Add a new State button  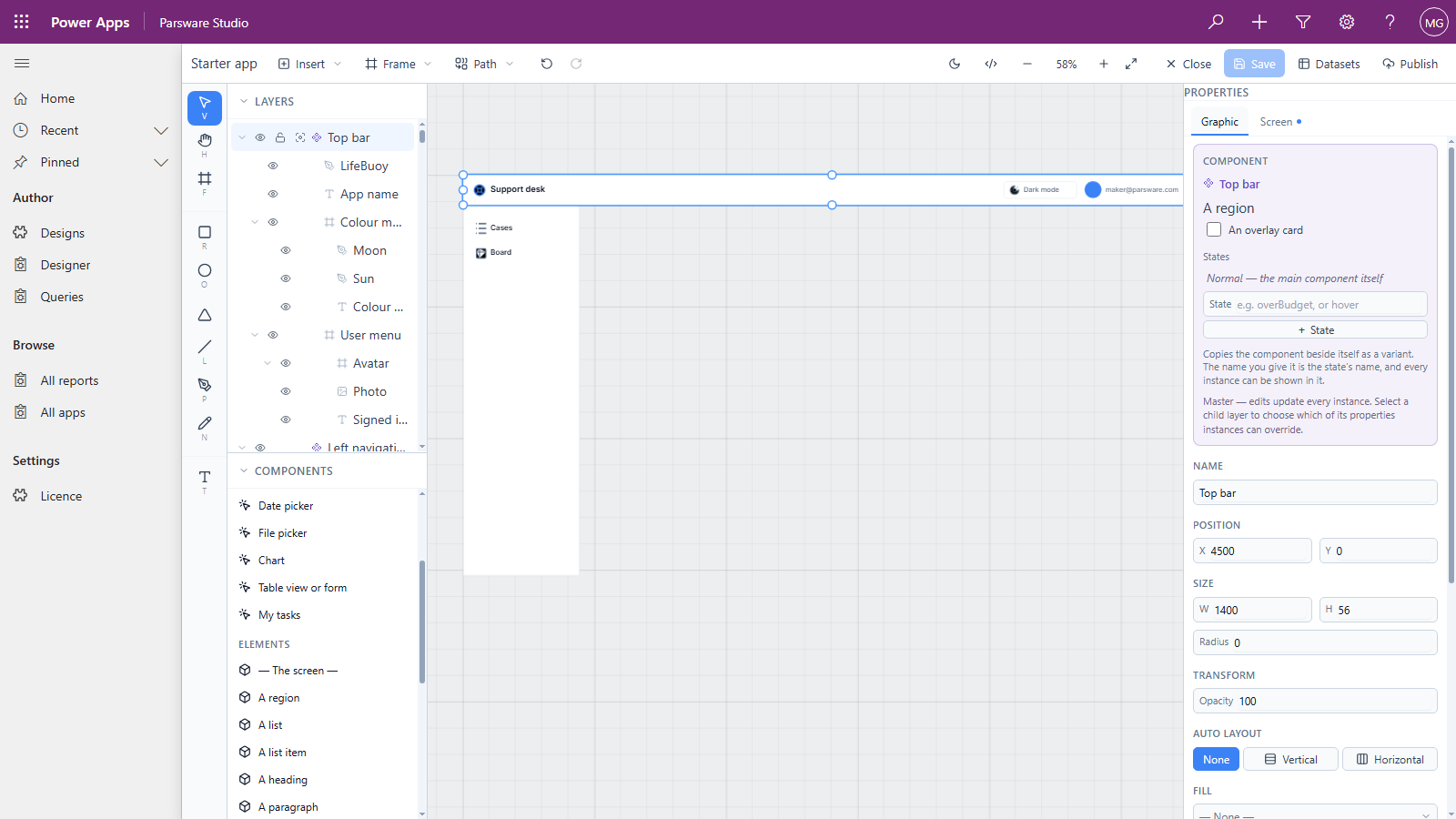[1315, 330]
